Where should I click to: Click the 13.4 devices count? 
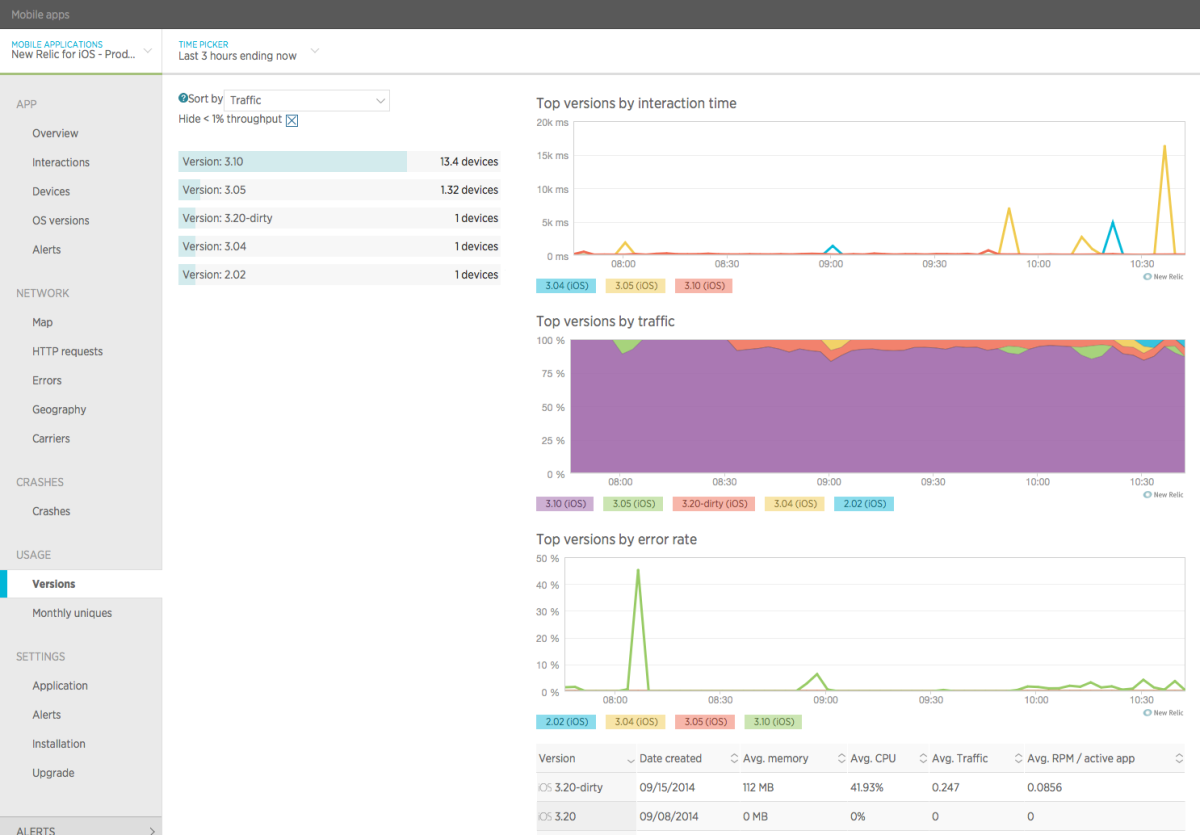pos(469,162)
